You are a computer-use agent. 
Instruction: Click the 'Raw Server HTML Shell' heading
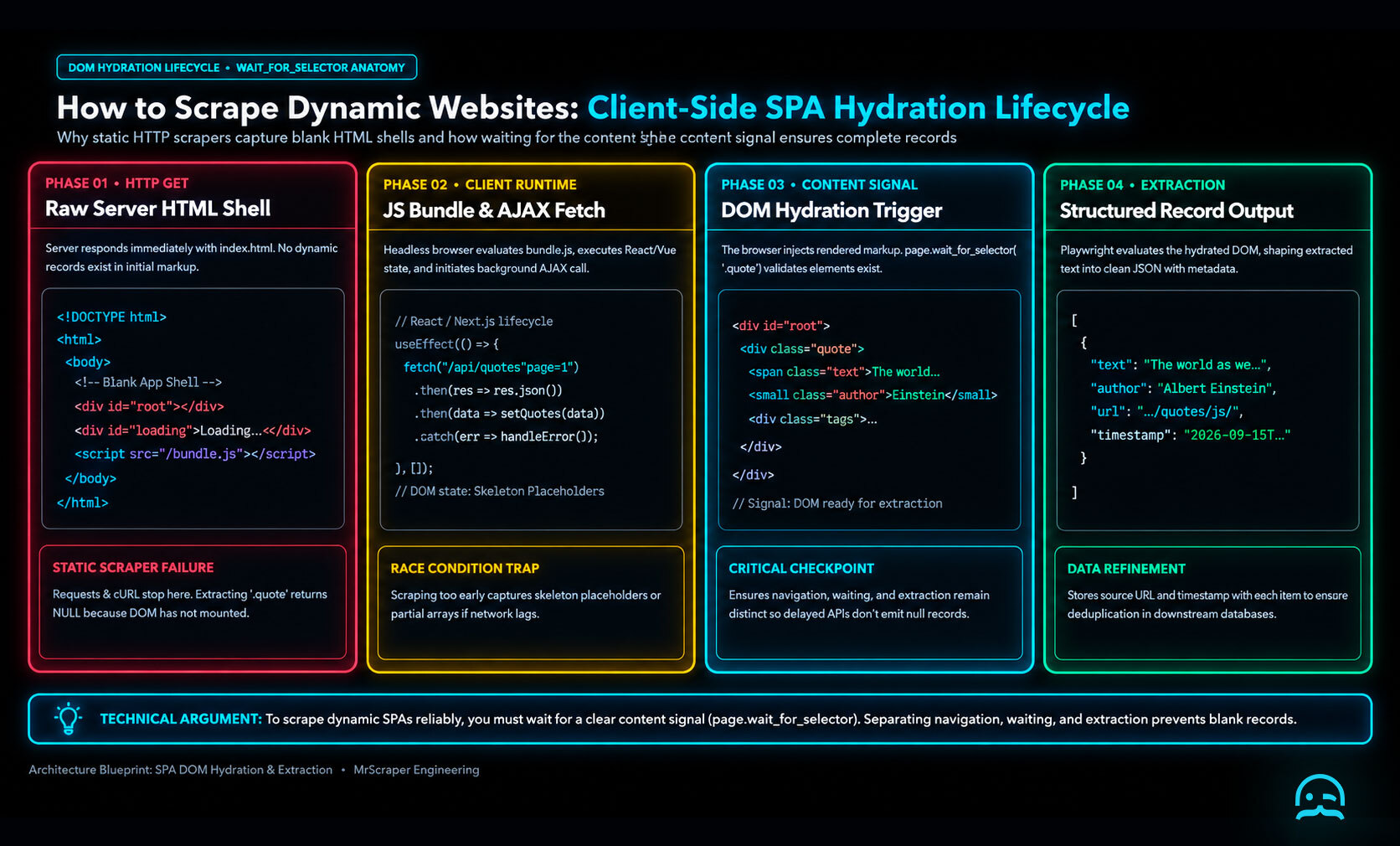158,209
